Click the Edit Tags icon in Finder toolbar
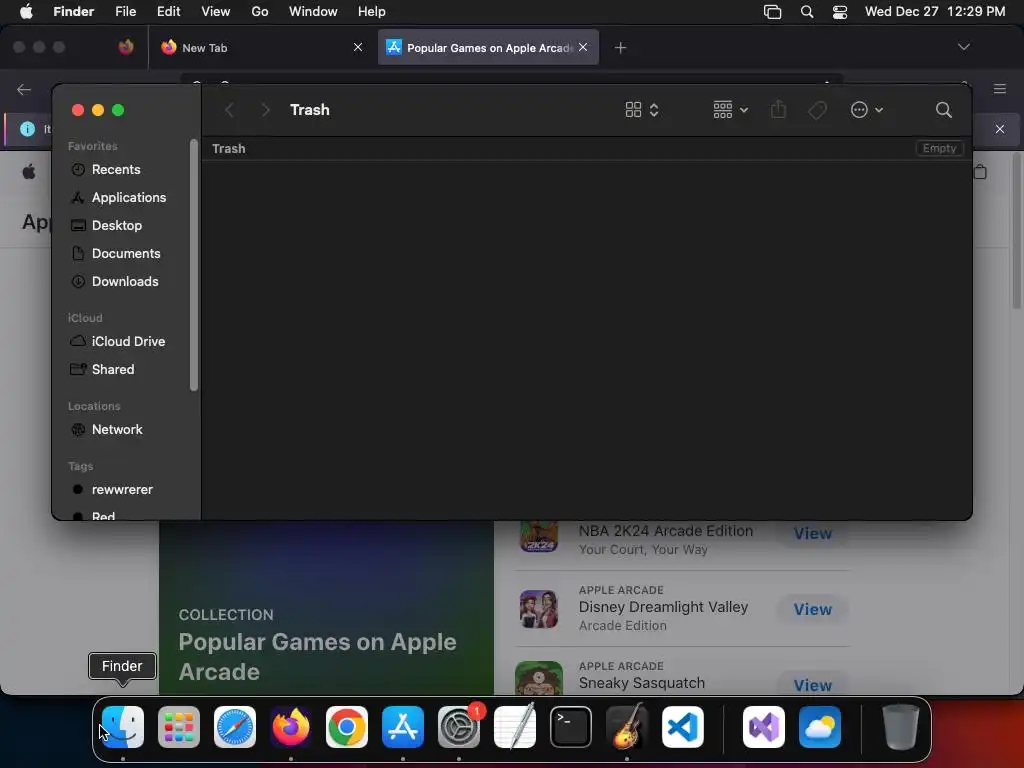The image size is (1024, 768). 817,110
